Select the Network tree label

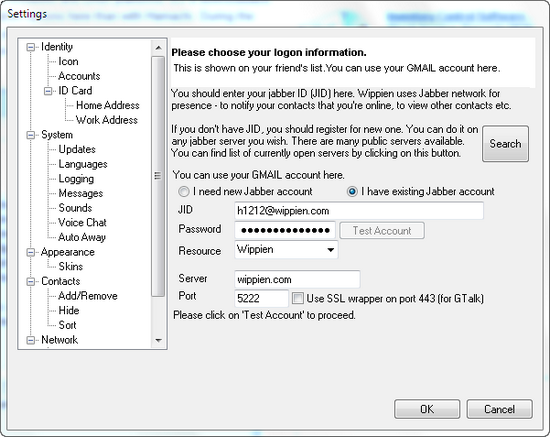(59, 340)
